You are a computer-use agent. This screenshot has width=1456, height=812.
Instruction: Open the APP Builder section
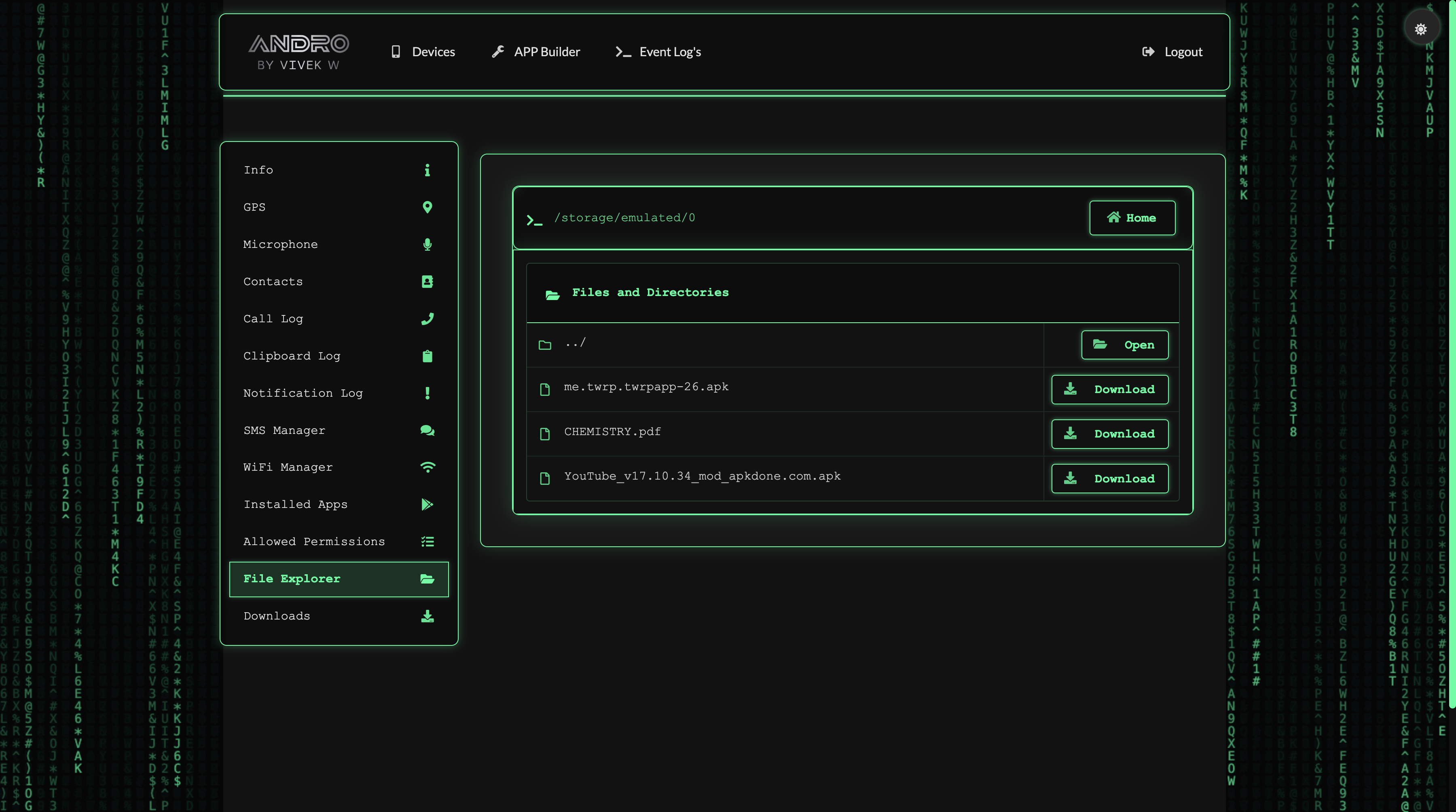coord(535,51)
